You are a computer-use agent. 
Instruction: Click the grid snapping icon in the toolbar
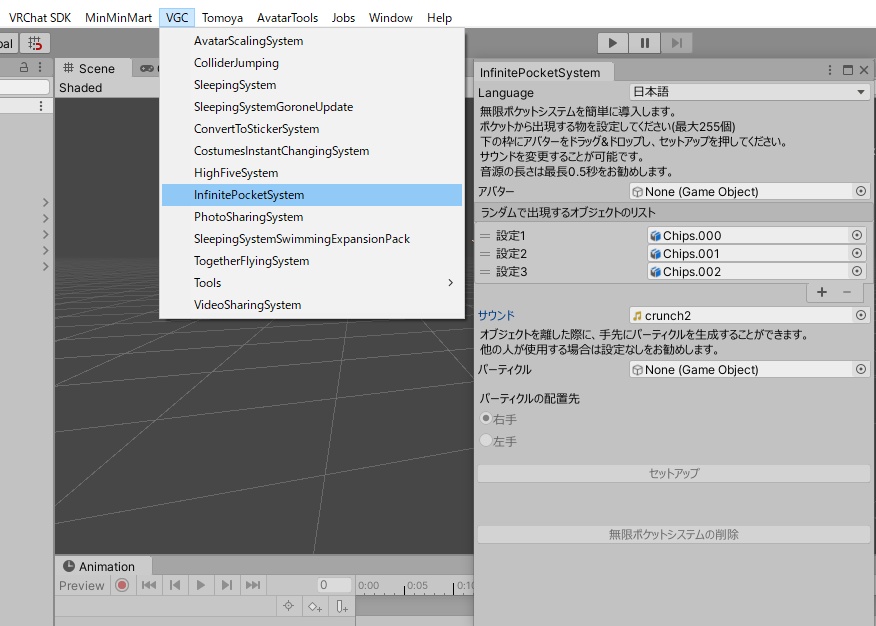point(37,43)
